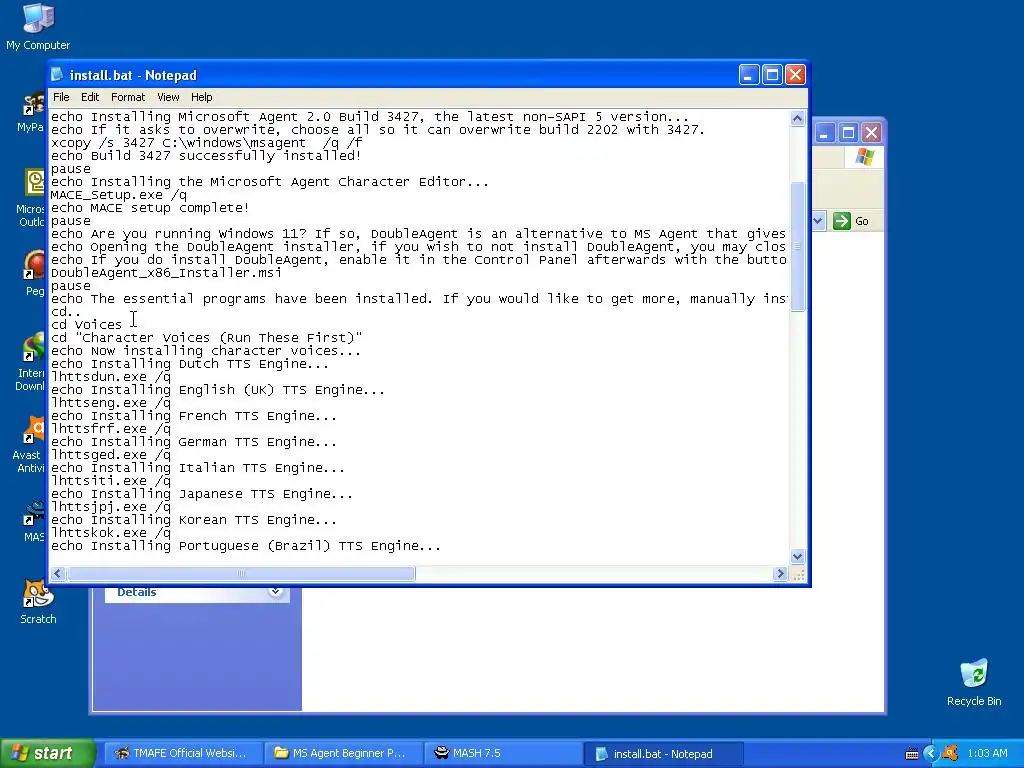Open My Computer desktop icon

click(x=38, y=27)
